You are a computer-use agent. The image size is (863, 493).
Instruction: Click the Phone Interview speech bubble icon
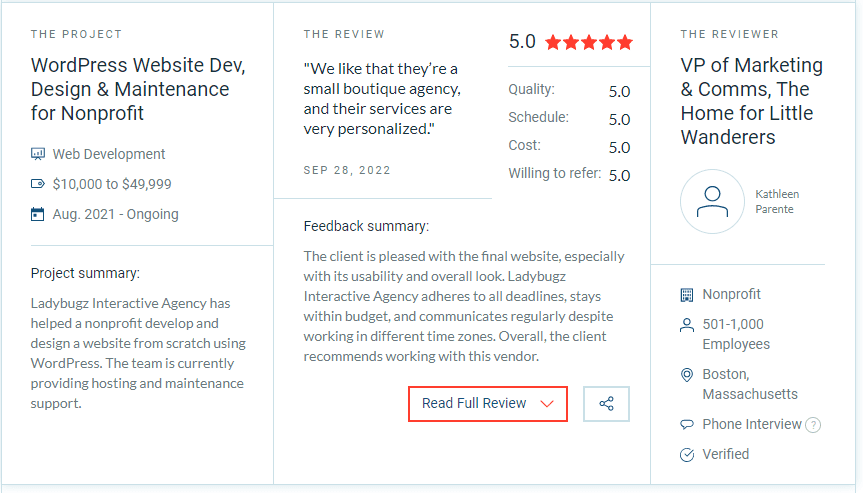point(686,424)
